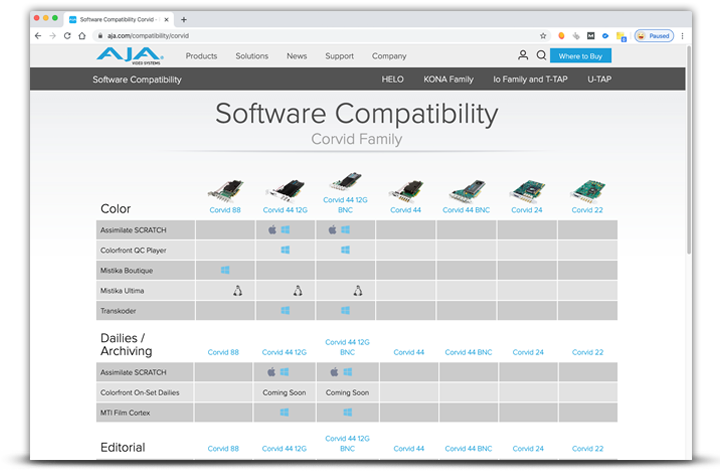The height and width of the screenshot is (475, 720).
Task: Click the search magnifier icon in the site header
Action: [x=541, y=56]
